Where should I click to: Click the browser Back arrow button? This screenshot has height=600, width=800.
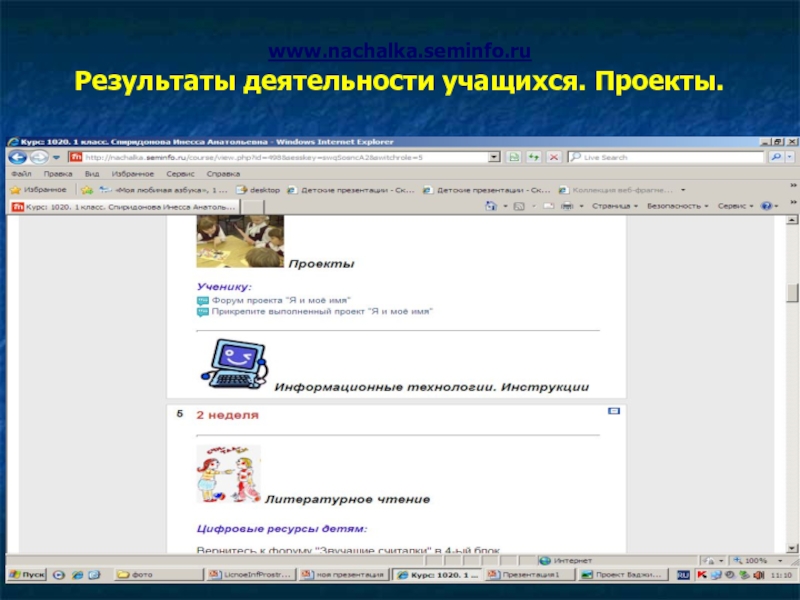point(17,157)
